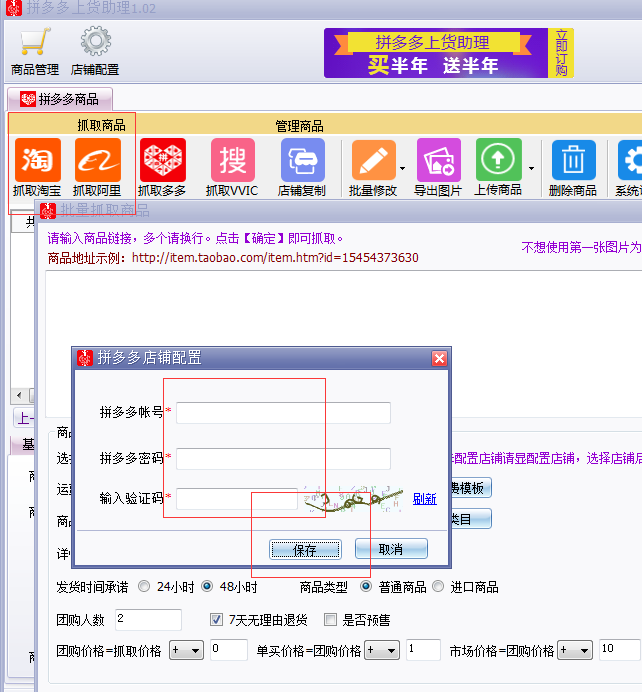
Task: Click the 单买价格 adjustment value field
Action: (x=423, y=650)
